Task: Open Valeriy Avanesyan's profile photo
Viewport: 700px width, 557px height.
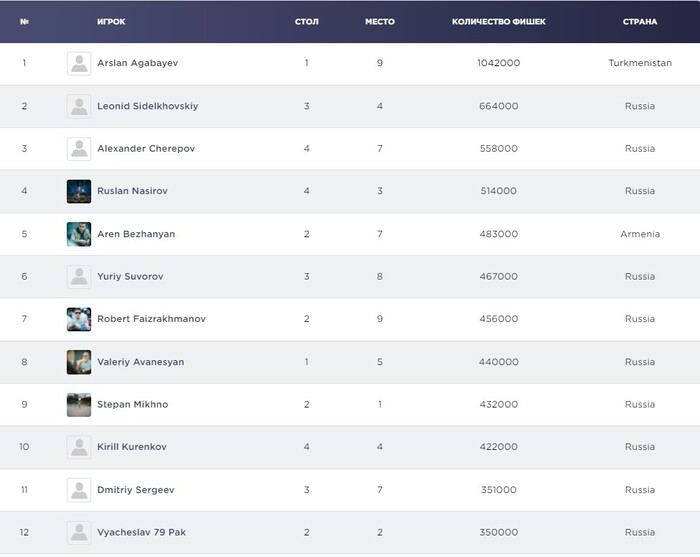Action: 79,362
